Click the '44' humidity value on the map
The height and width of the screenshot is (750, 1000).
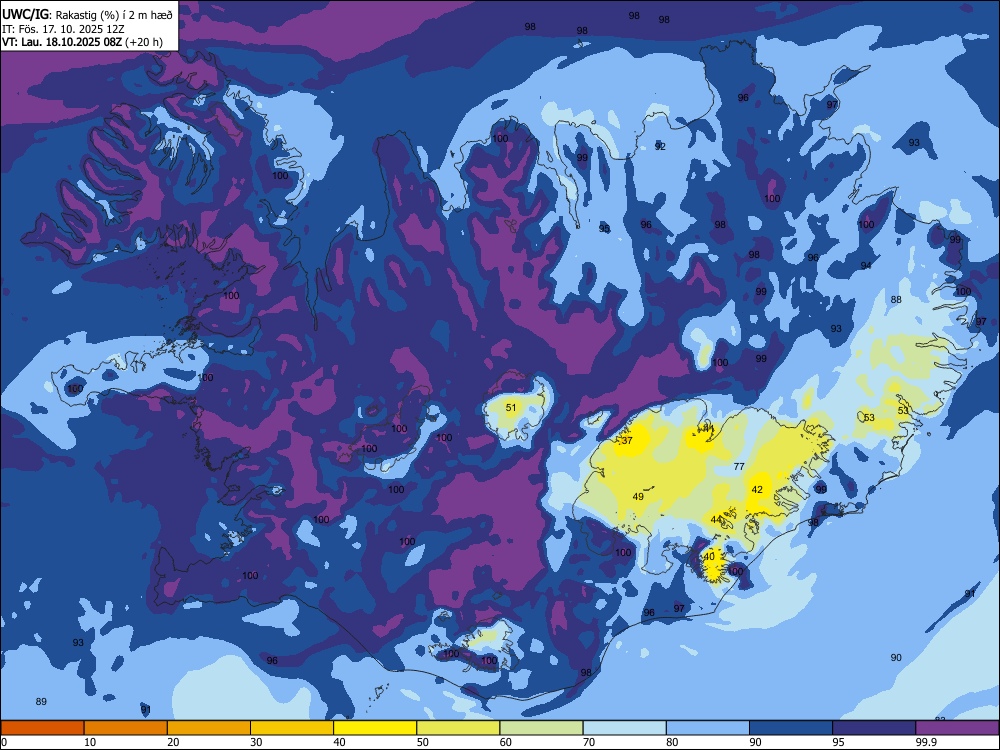click(716, 520)
